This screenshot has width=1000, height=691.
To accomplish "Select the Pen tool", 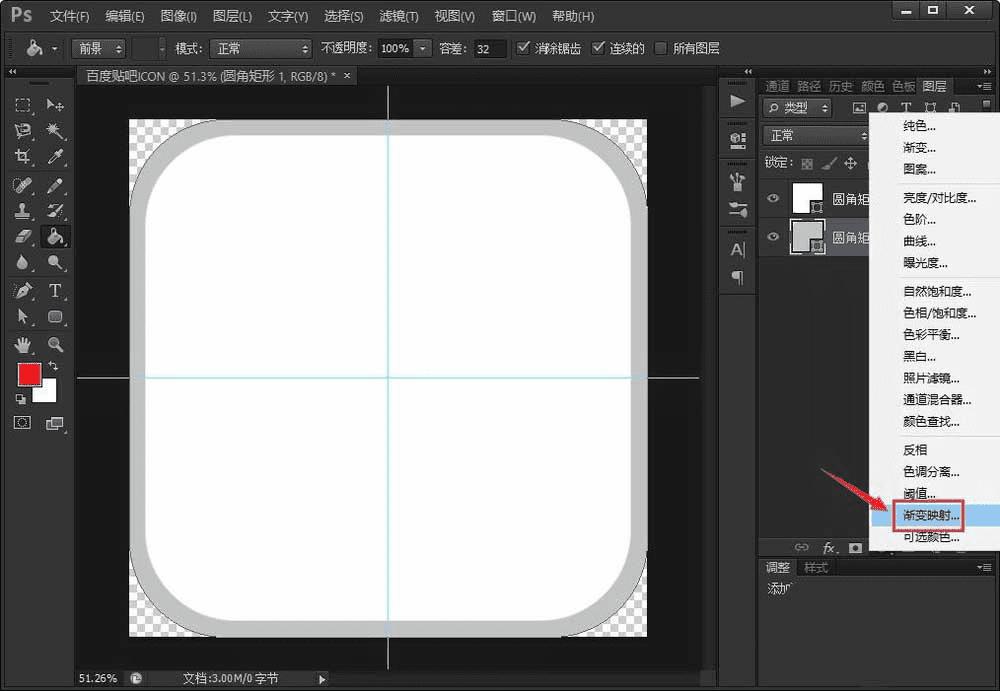I will click(x=22, y=290).
